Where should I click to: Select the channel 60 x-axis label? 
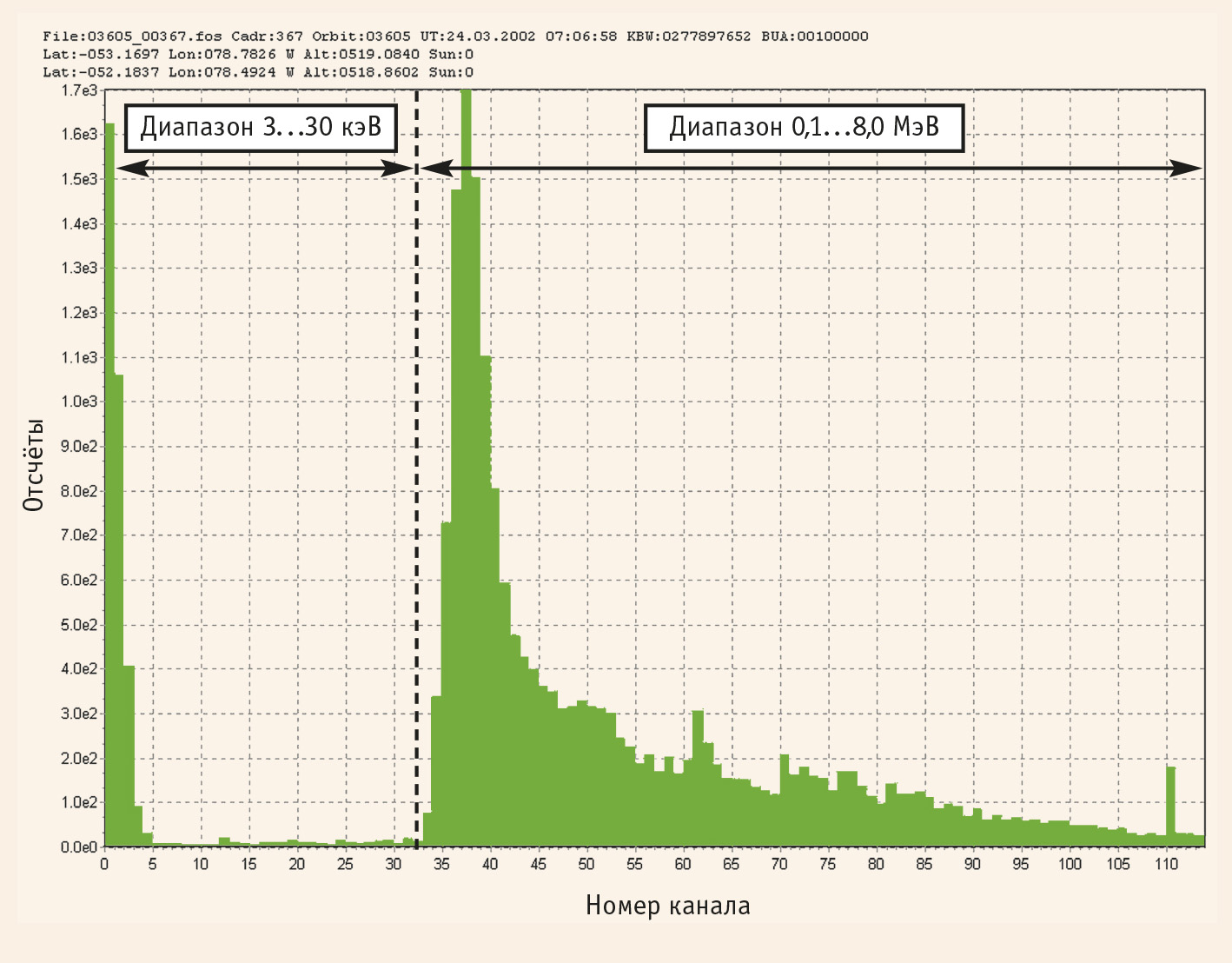click(683, 864)
